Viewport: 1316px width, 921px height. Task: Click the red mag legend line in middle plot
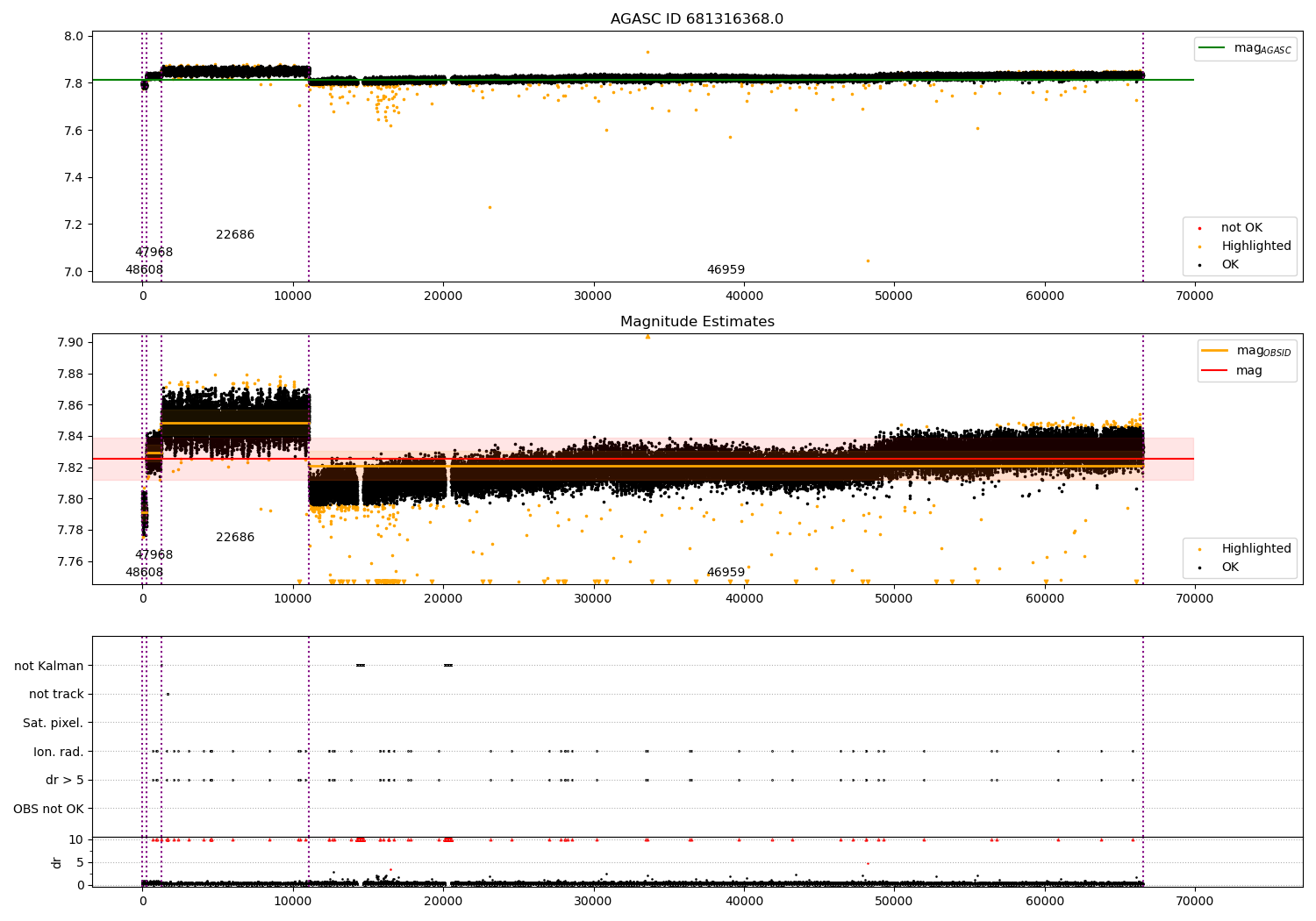coord(1215,371)
